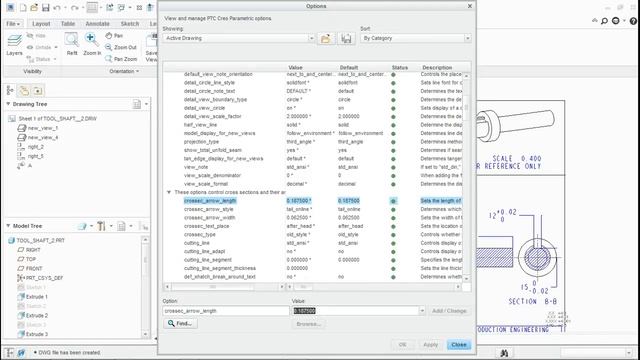Viewport: 640px width, 360px height.
Task: Click the Close button in Options dialog
Action: pos(459,345)
